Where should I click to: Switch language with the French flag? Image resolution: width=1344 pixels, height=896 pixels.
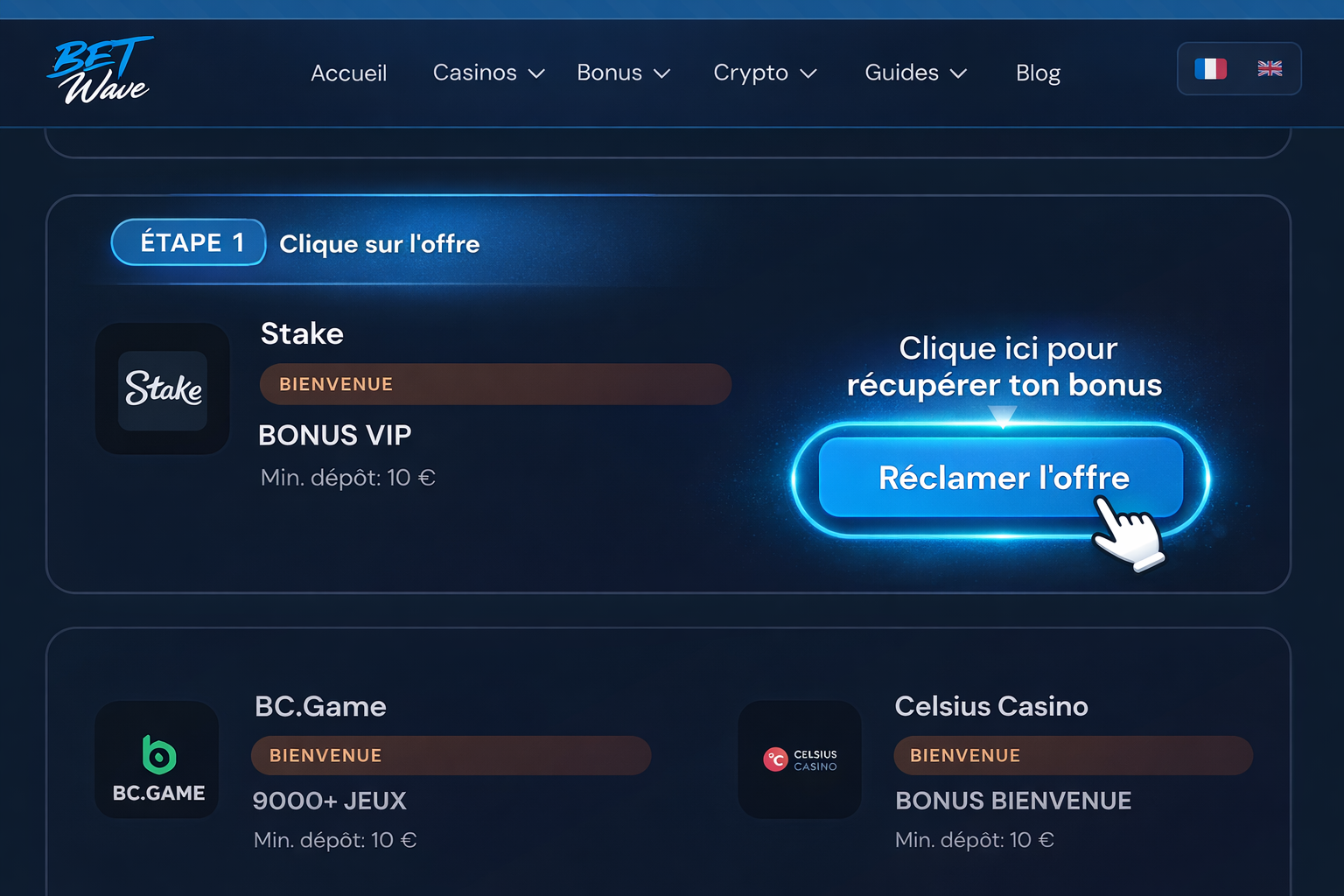pos(1210,69)
